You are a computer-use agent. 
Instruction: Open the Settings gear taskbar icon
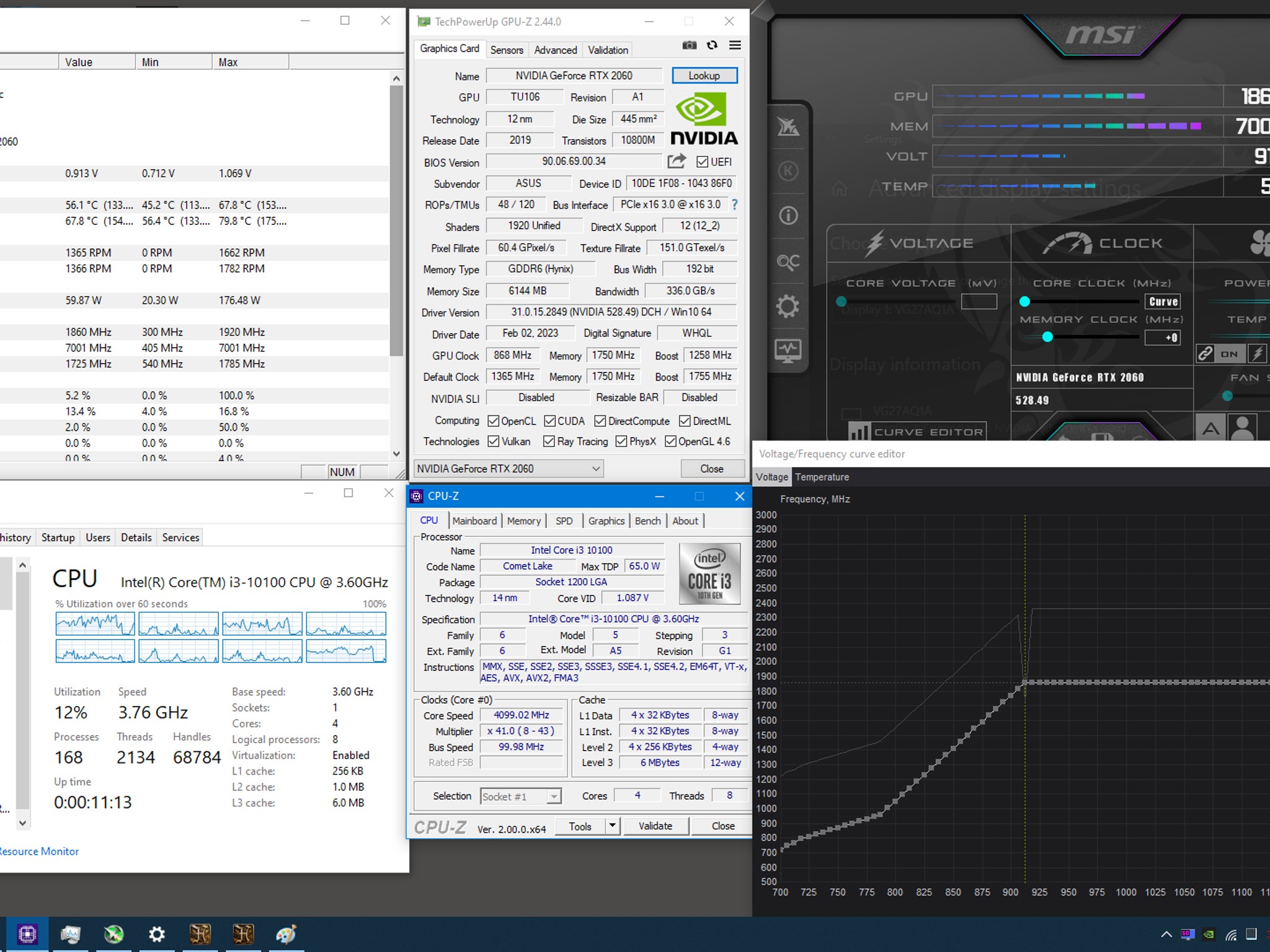[x=156, y=934]
